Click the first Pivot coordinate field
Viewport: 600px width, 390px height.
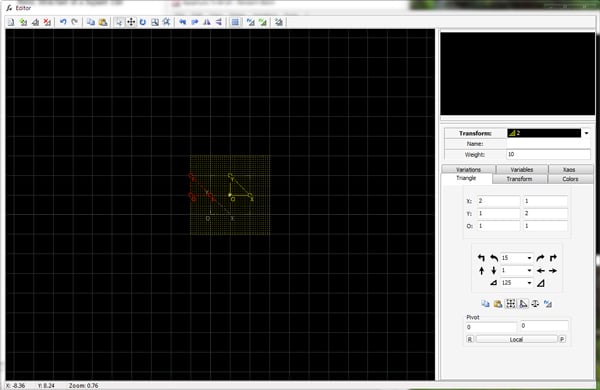491,327
